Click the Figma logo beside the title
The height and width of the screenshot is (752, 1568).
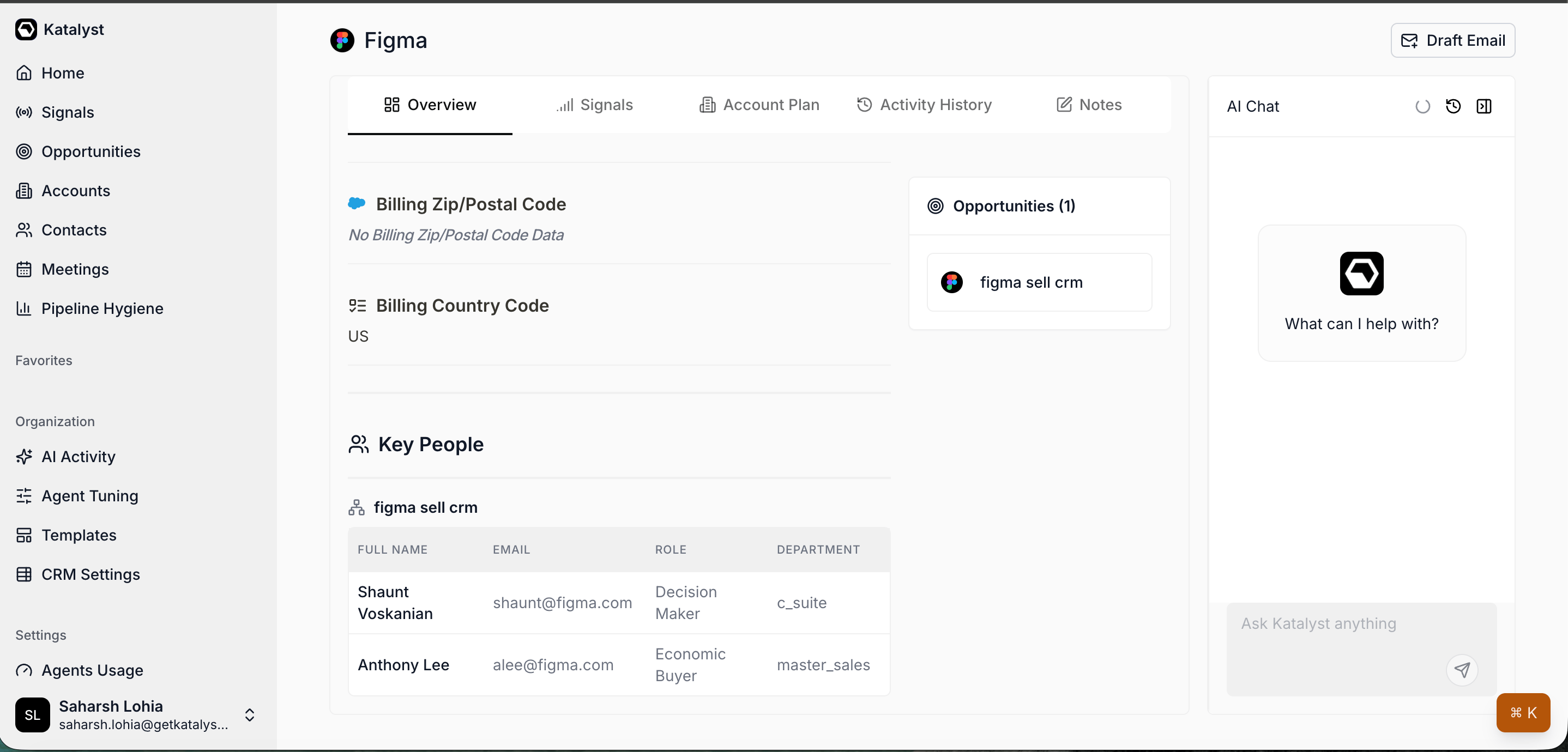tap(342, 41)
